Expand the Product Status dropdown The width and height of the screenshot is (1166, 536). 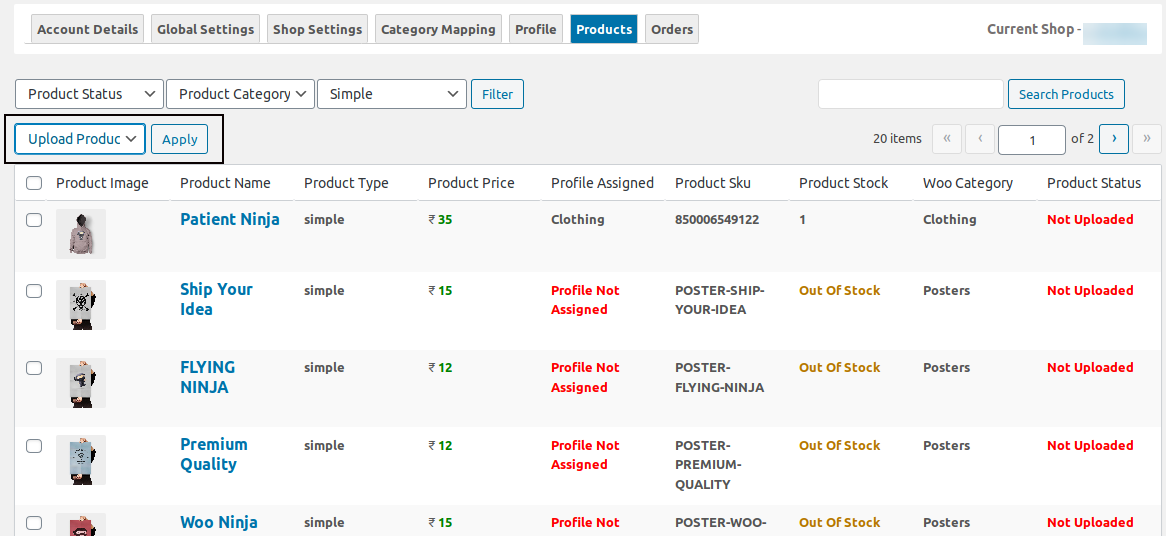click(x=89, y=94)
